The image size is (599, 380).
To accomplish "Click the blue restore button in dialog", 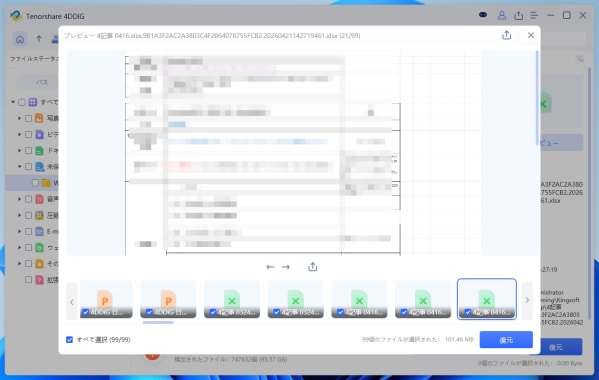I will click(506, 340).
